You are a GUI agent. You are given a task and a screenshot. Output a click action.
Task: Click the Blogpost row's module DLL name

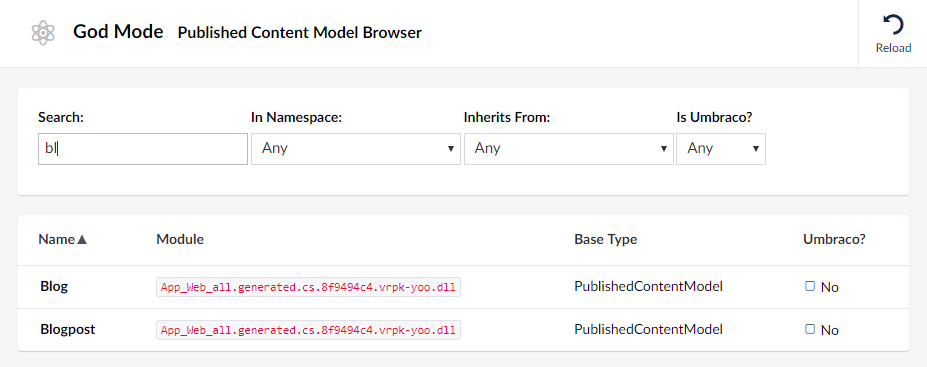click(308, 330)
